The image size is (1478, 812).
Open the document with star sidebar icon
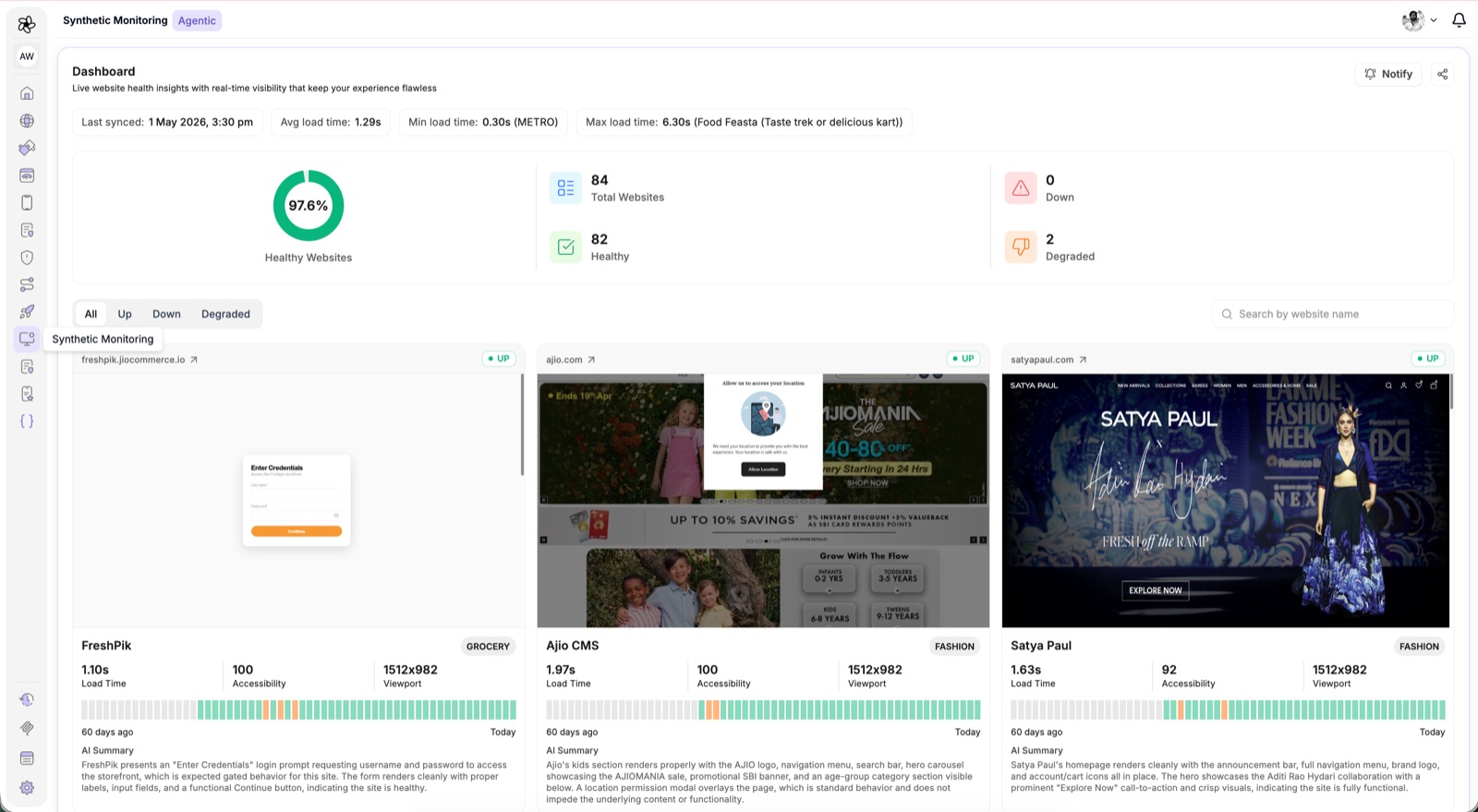click(x=27, y=394)
